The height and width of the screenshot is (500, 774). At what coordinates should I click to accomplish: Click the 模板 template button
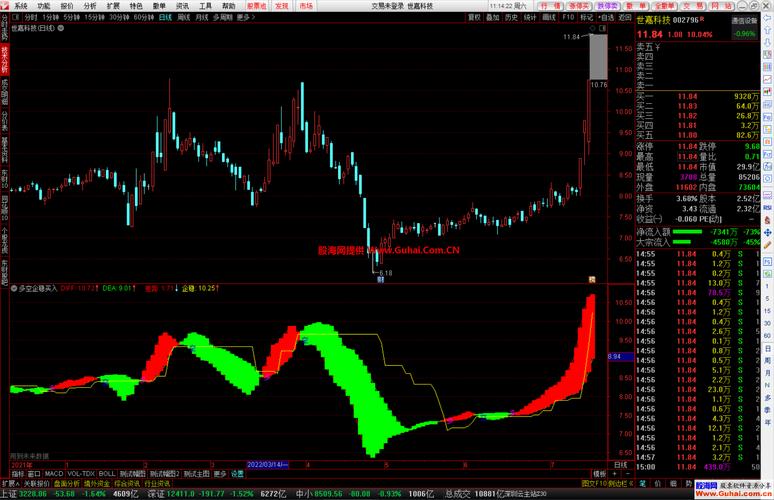599,474
